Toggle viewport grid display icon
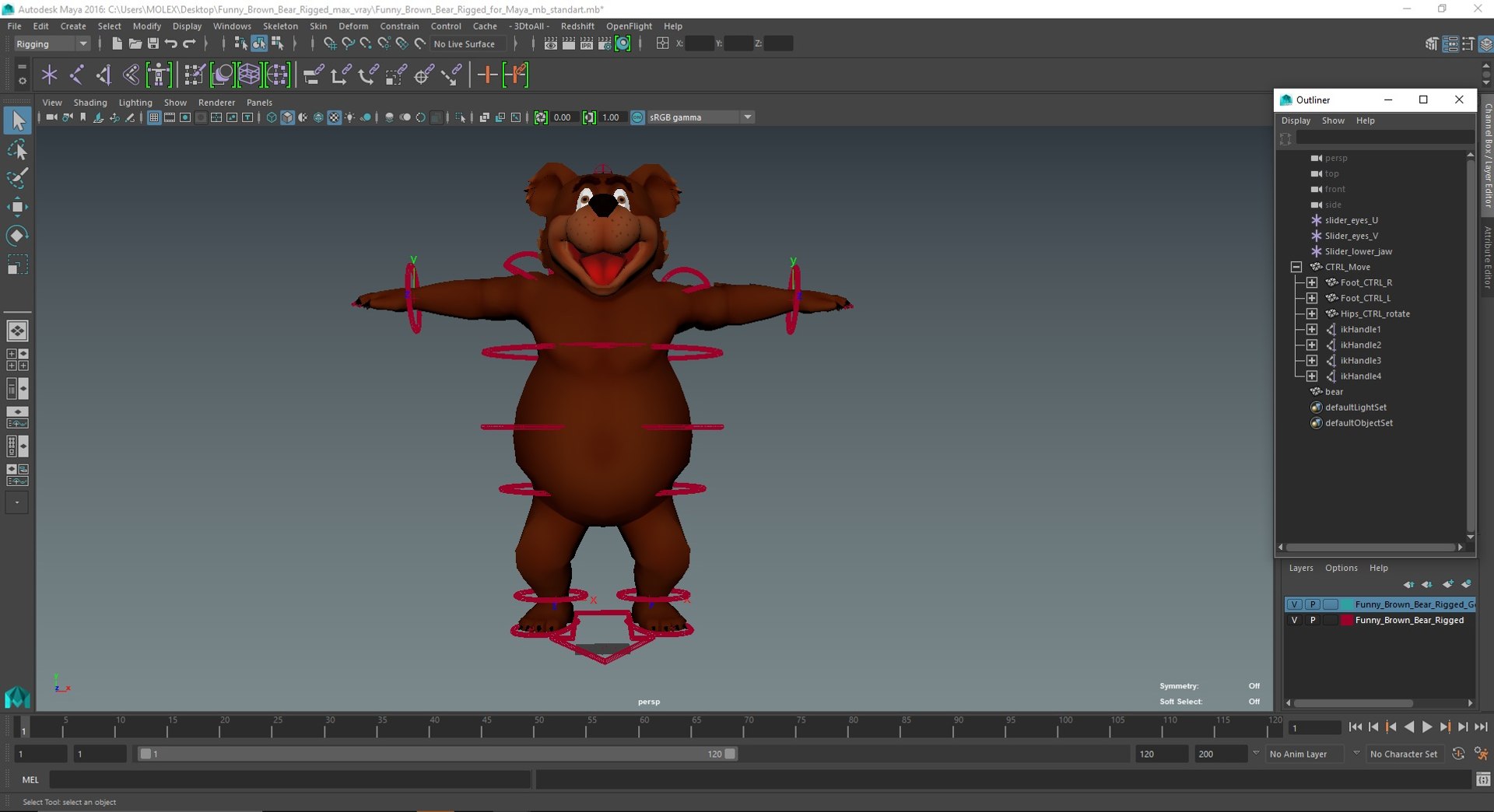This screenshot has width=1494, height=812. pyautogui.click(x=154, y=117)
